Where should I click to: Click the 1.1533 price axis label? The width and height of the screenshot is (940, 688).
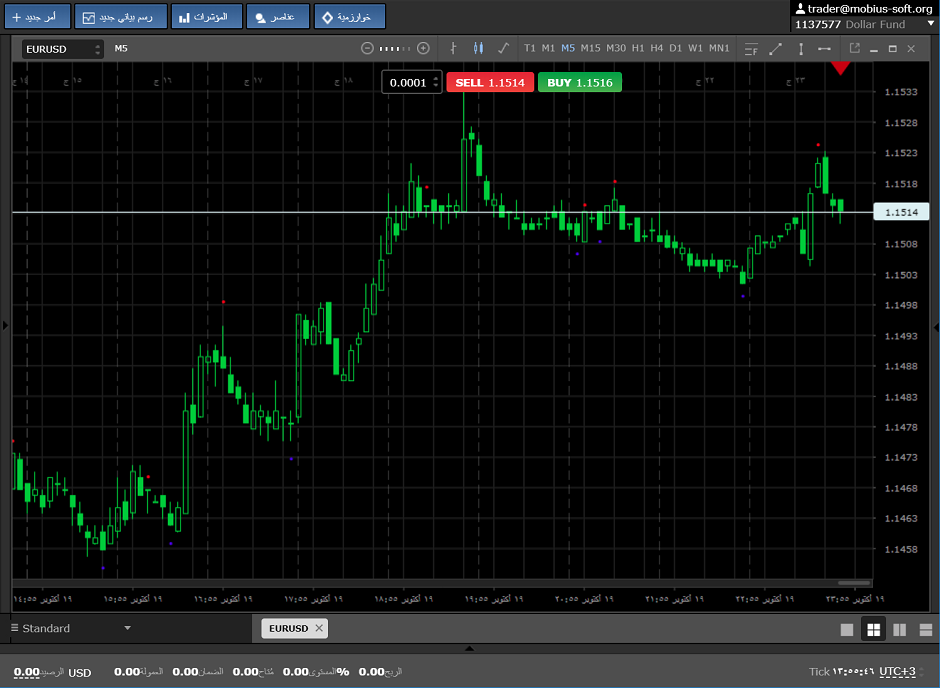coord(901,92)
